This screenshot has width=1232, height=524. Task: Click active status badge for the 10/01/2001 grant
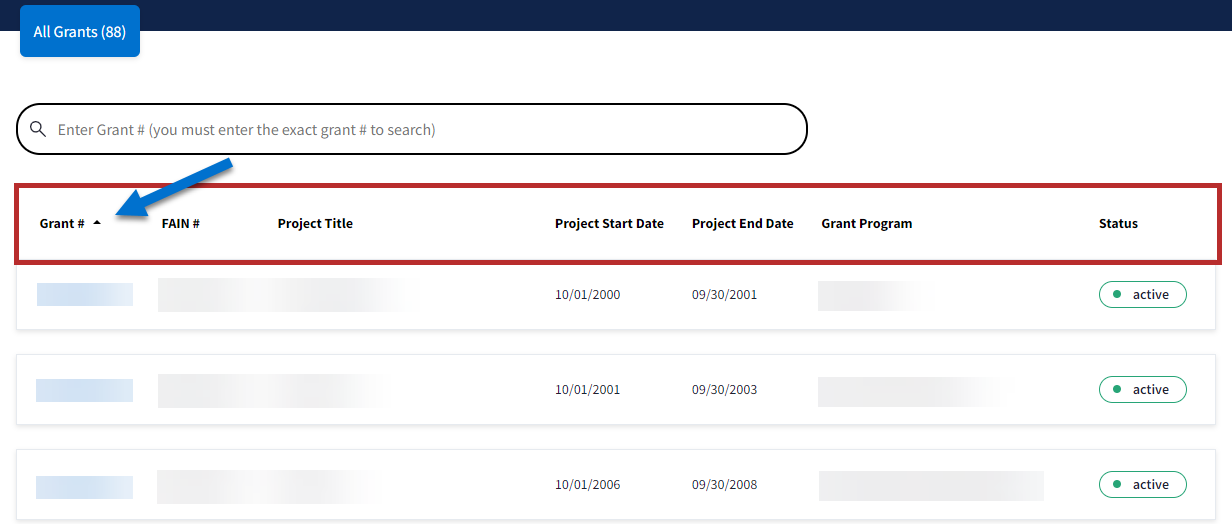(x=1142, y=390)
